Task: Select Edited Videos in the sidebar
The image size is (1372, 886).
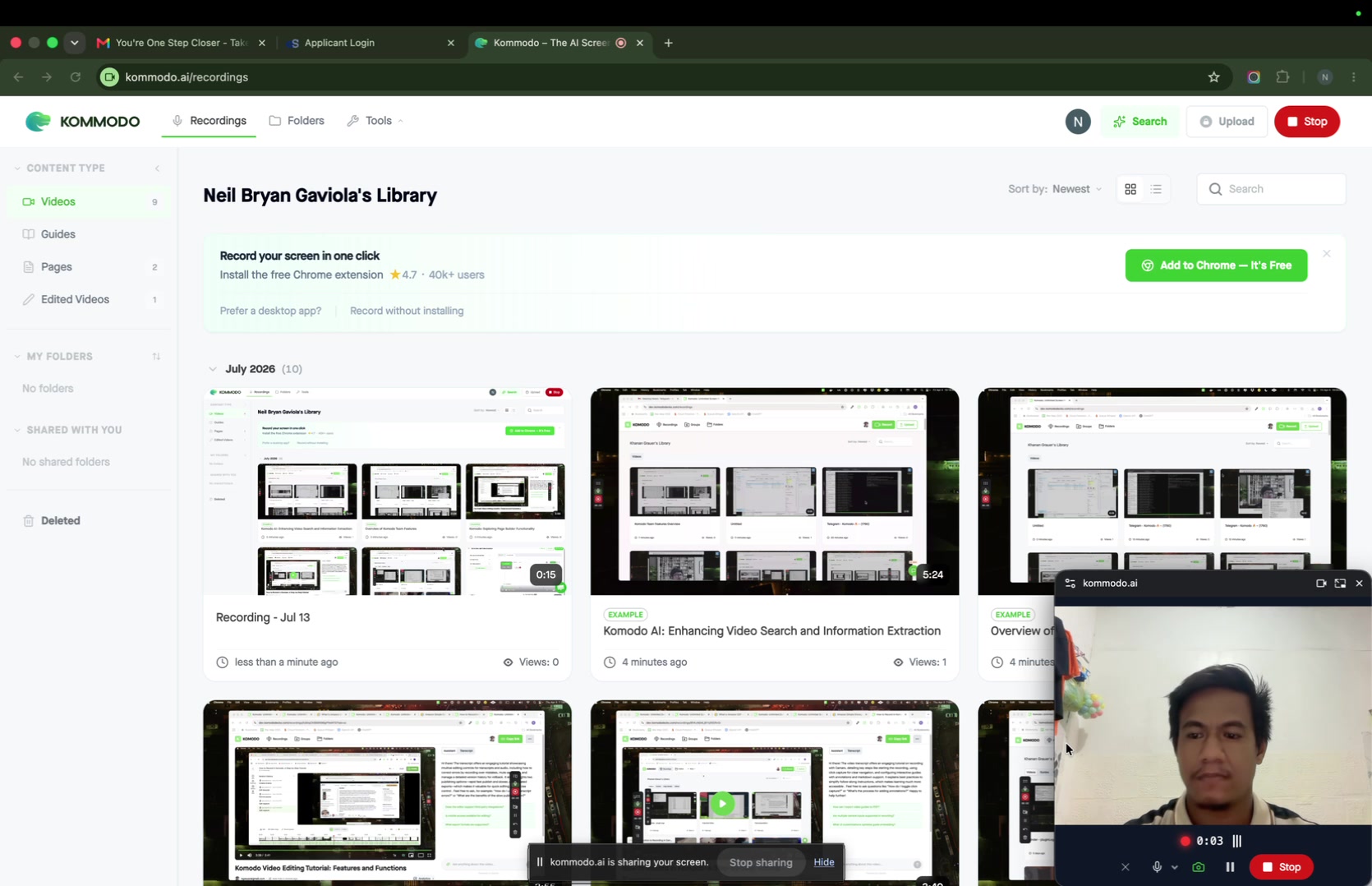Action: (x=89, y=300)
